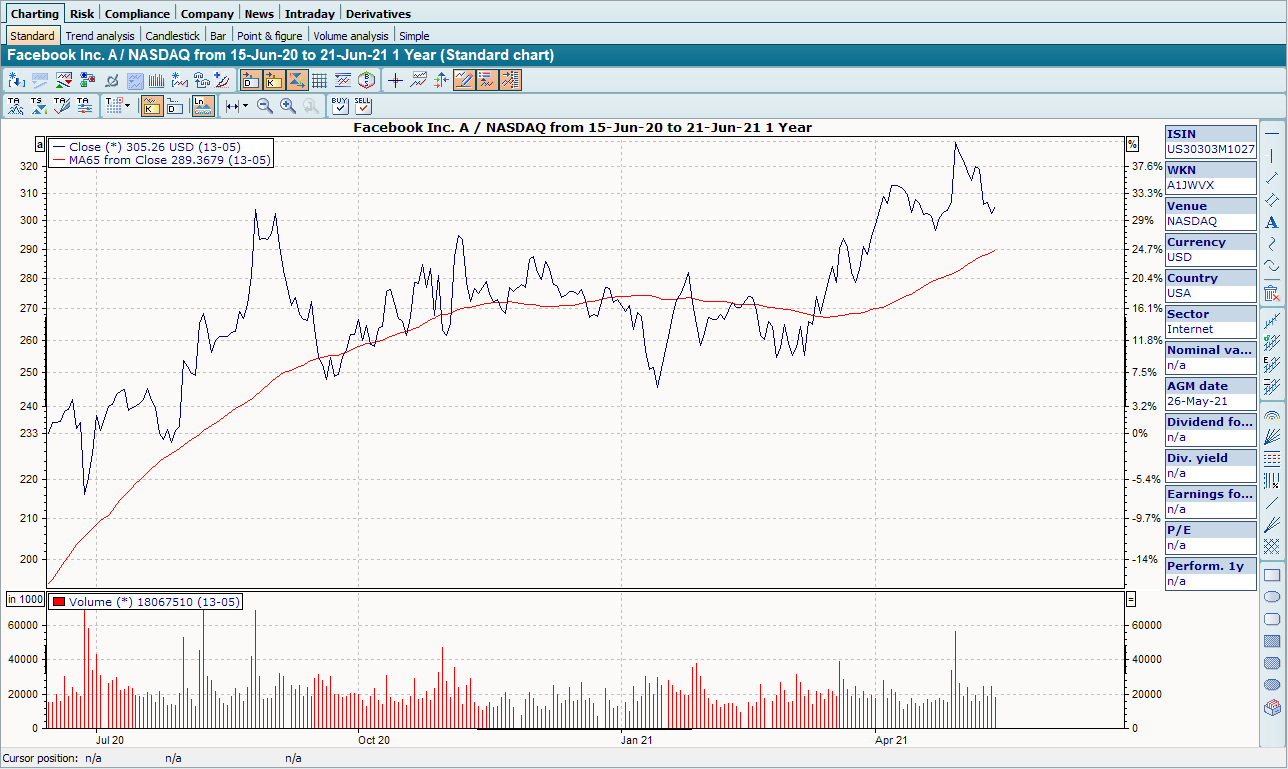Image resolution: width=1288 pixels, height=769 pixels.
Task: Click the red Volume color swatch
Action: point(59,602)
